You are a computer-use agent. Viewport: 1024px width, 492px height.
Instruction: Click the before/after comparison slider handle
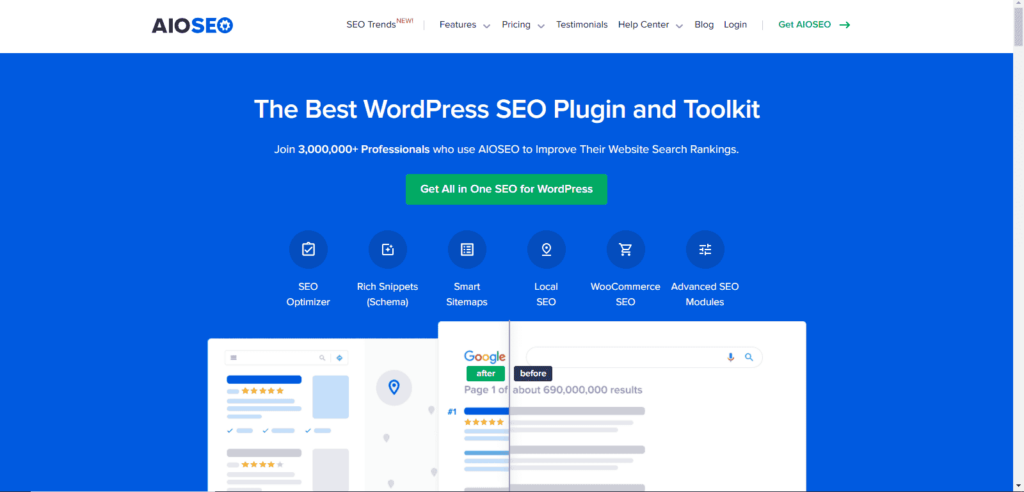[509, 405]
